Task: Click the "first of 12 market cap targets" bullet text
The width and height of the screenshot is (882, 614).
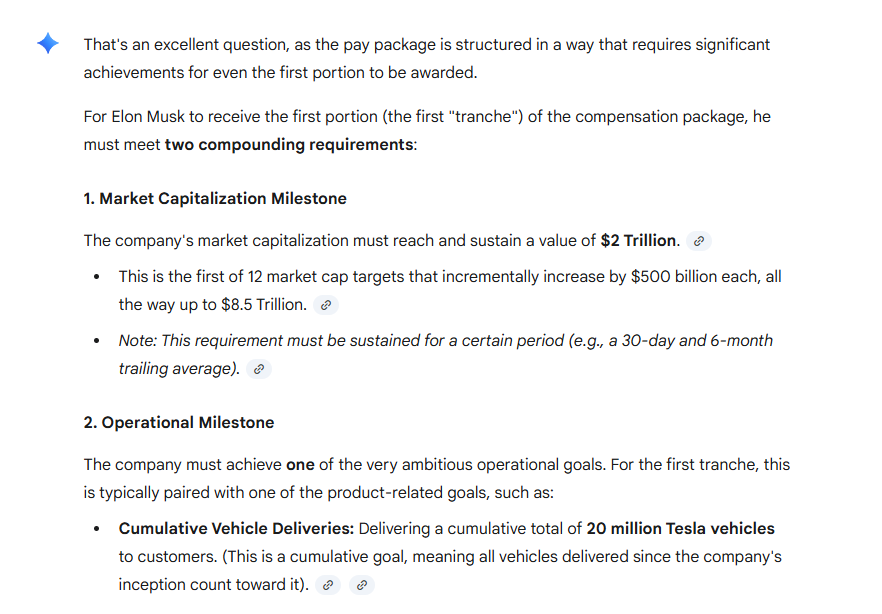Action: (x=300, y=277)
